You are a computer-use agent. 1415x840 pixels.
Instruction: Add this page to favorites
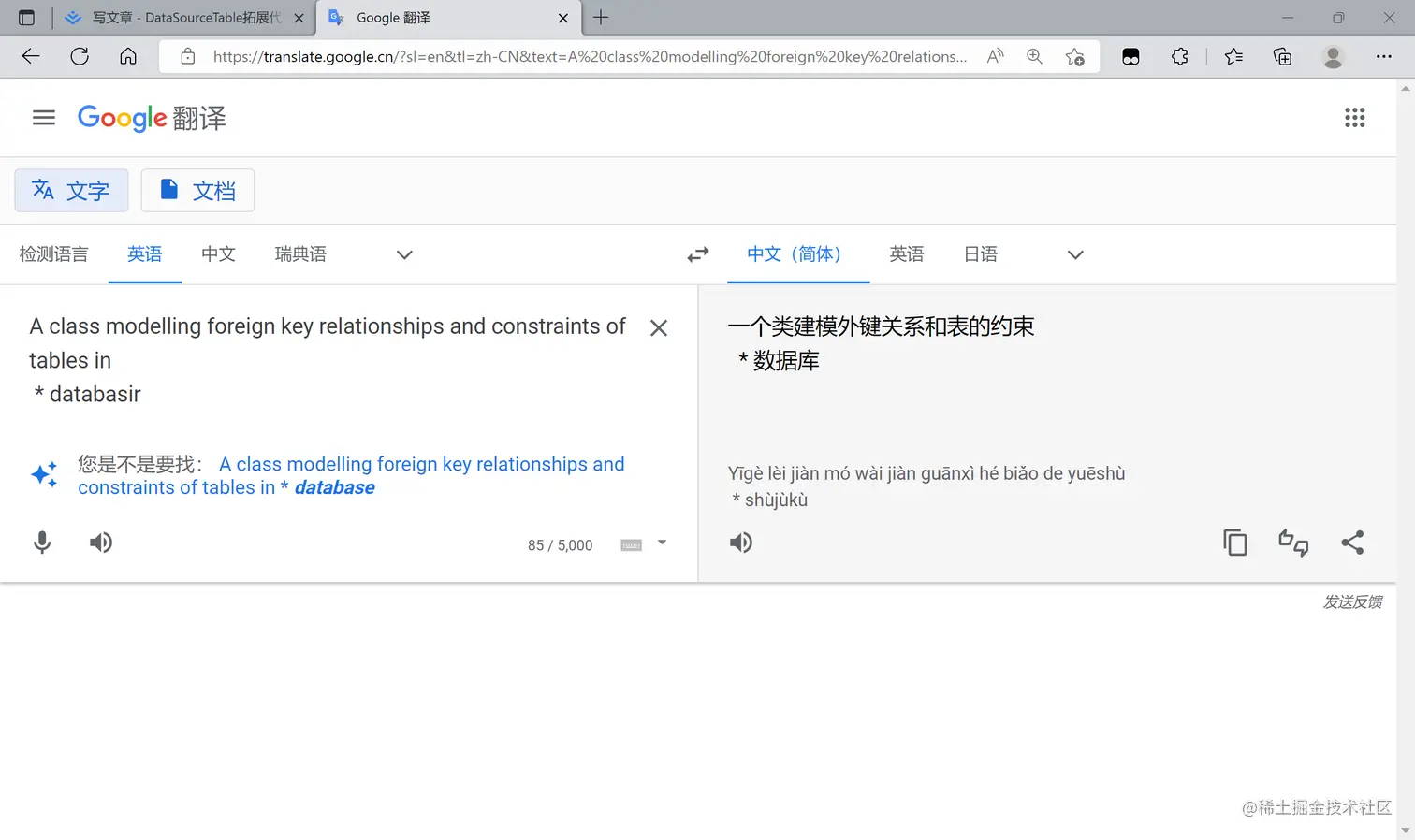click(x=1074, y=56)
